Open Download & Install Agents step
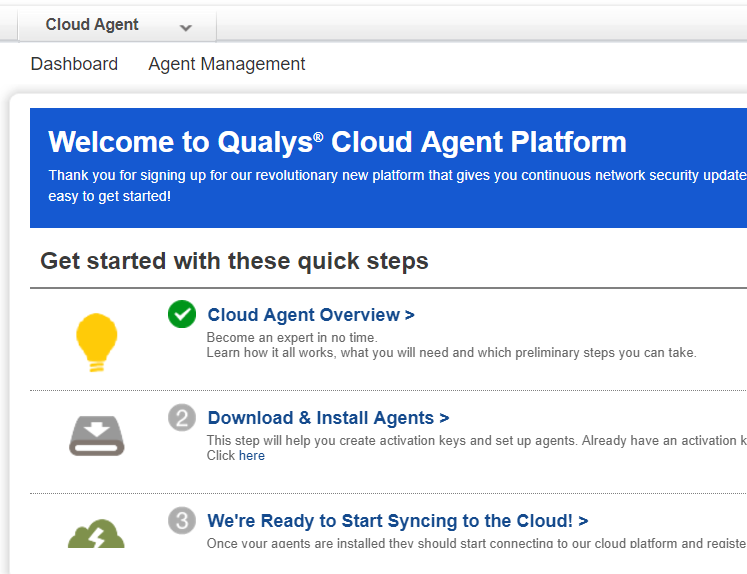747x574 pixels. coord(328,418)
